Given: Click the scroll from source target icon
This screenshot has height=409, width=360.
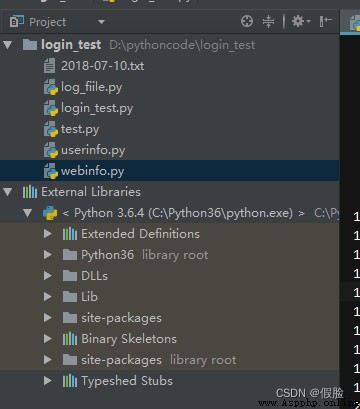Looking at the screenshot, I should coord(247,22).
